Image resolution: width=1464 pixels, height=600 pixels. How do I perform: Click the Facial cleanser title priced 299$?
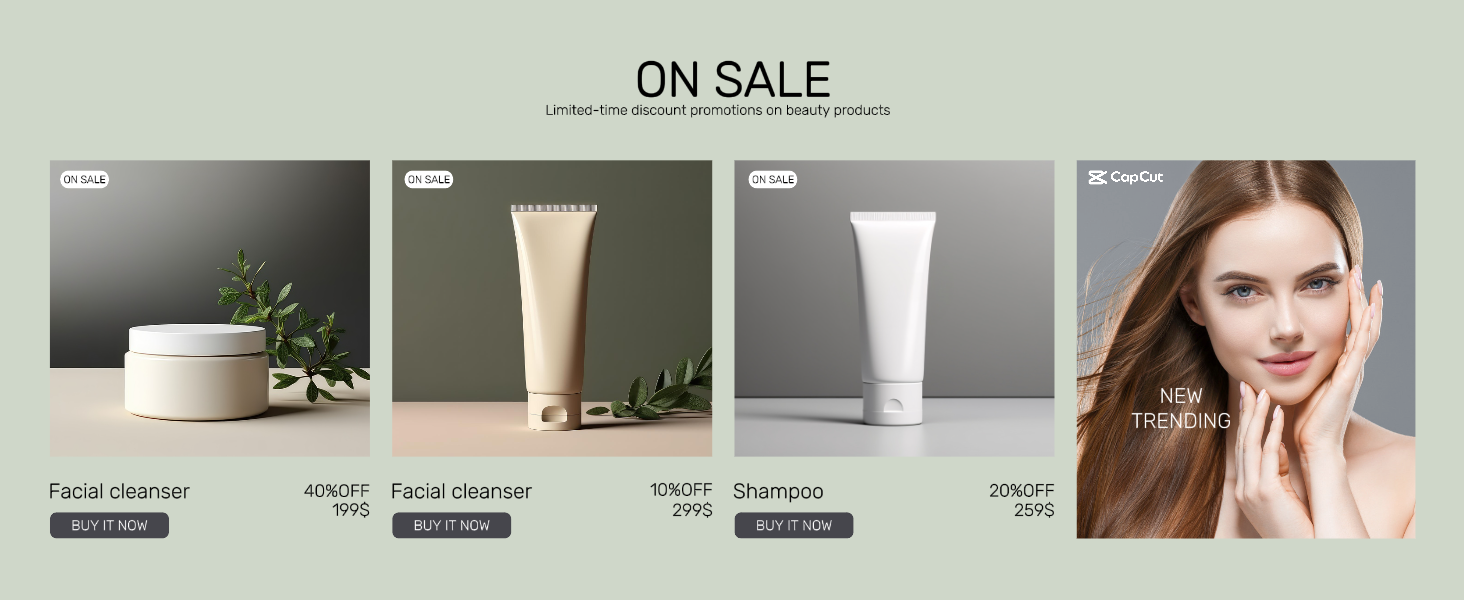(461, 491)
